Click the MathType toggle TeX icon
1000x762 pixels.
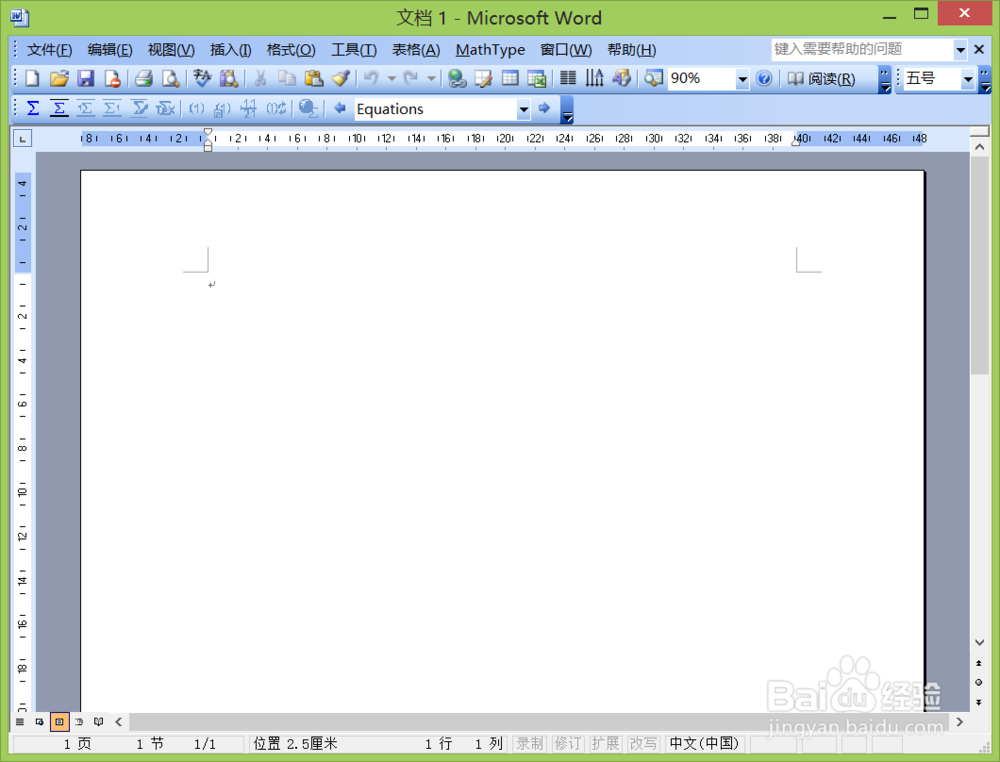(166, 109)
